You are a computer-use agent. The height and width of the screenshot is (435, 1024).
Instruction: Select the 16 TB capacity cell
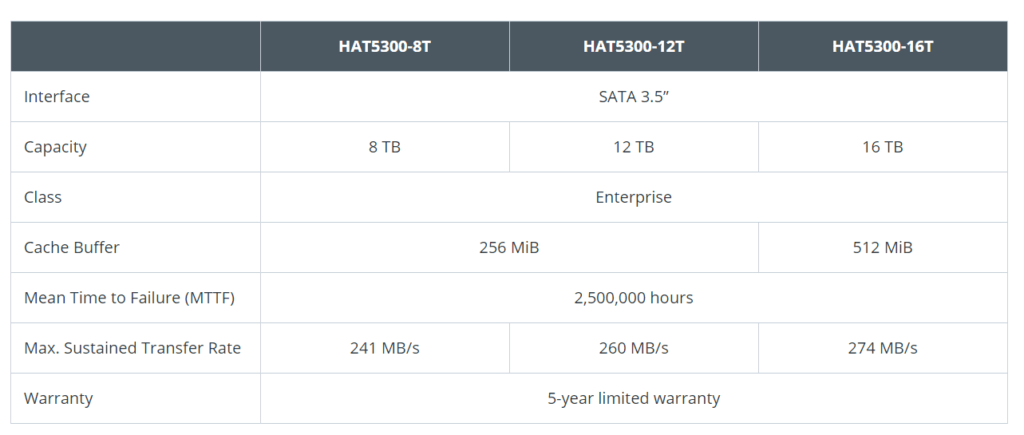click(x=882, y=147)
